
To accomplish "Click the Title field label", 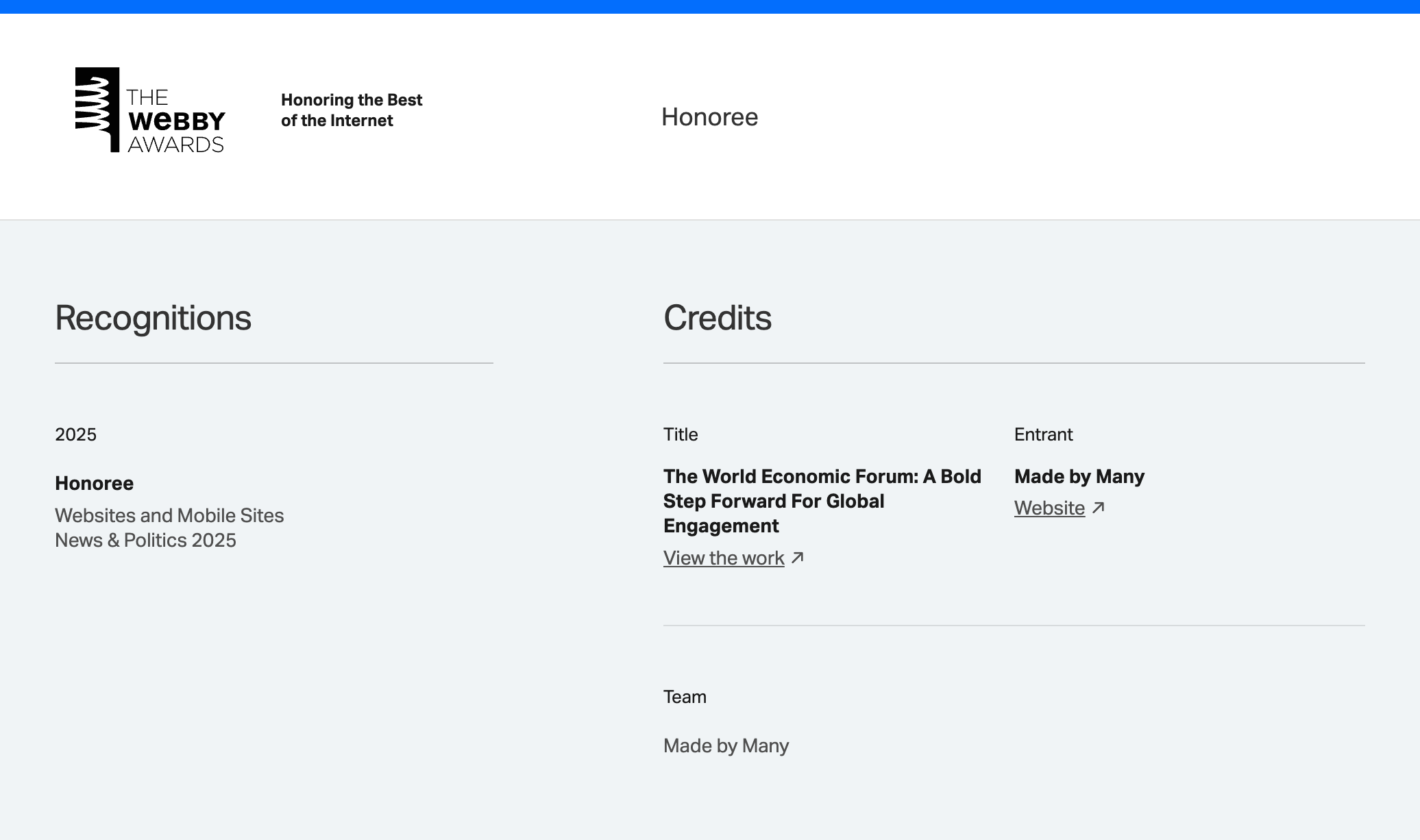I will (680, 434).
